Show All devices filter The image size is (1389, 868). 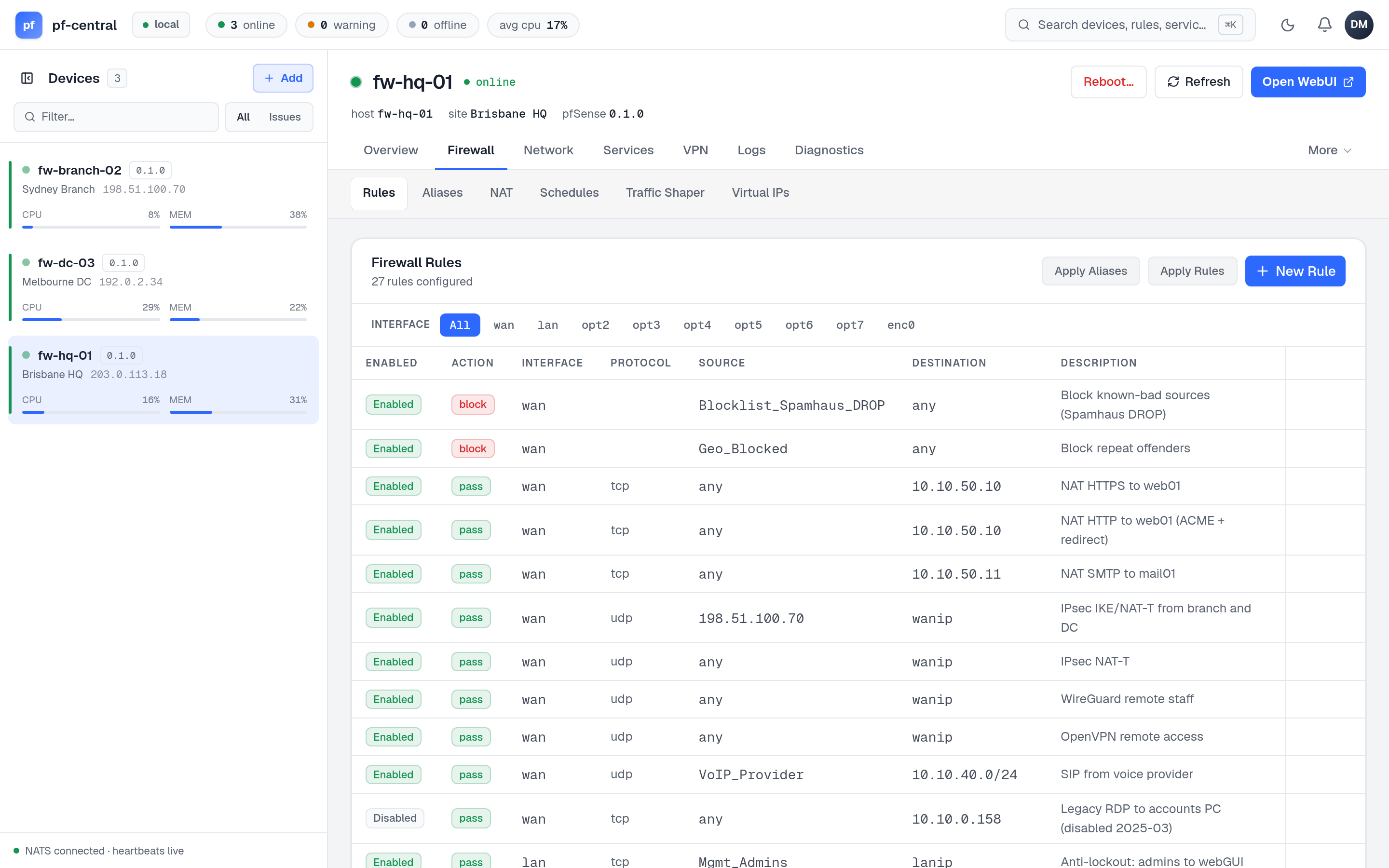click(x=244, y=117)
